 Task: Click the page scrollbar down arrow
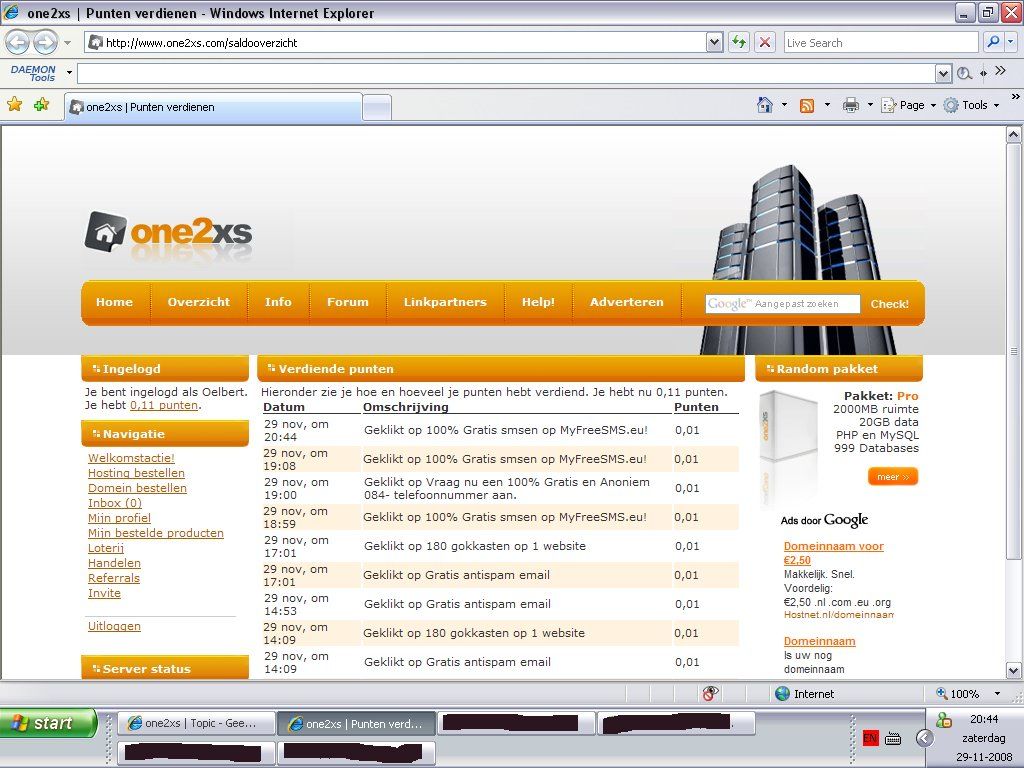(x=1013, y=670)
